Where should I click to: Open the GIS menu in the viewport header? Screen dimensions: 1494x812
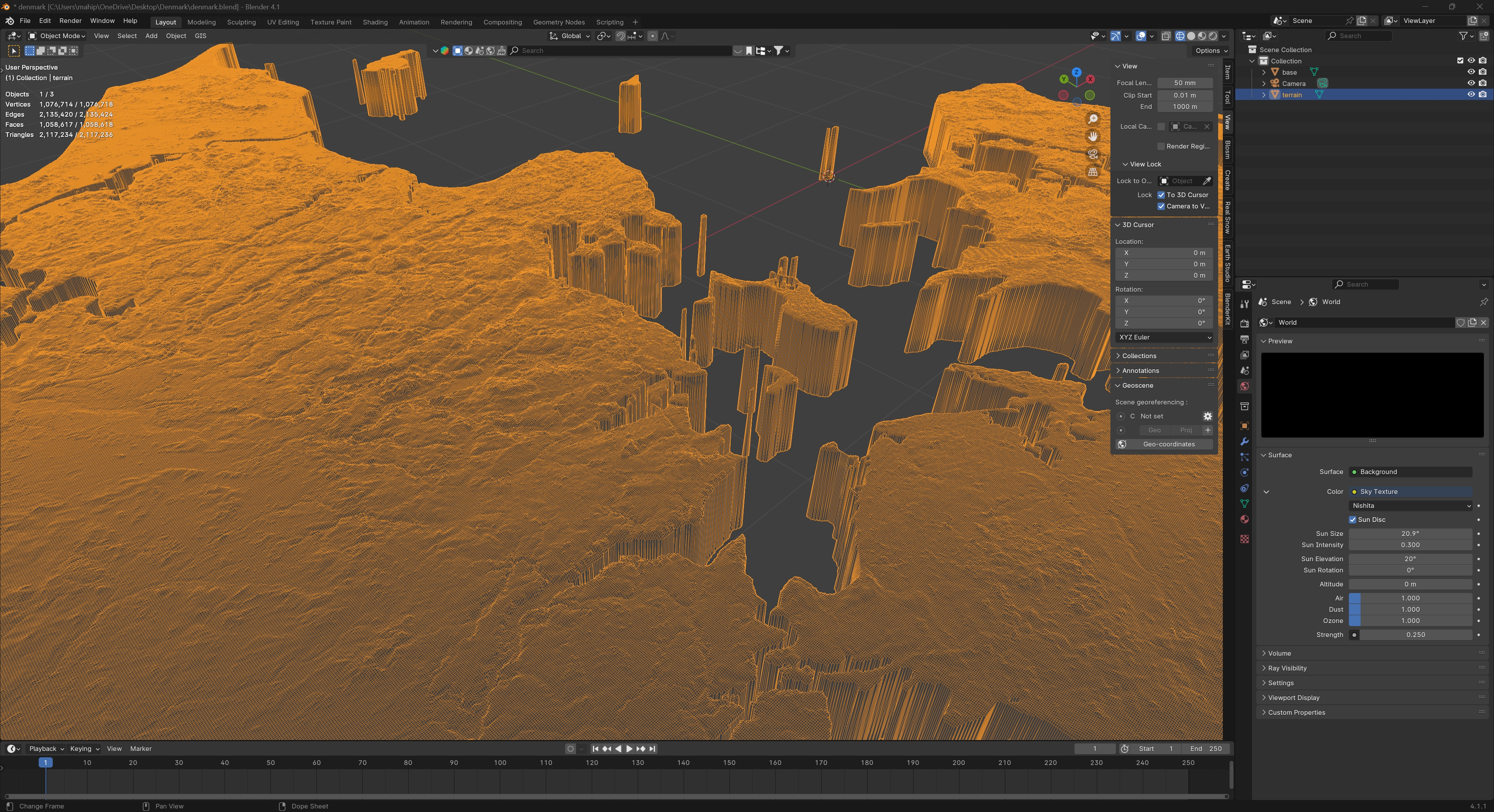pos(200,36)
